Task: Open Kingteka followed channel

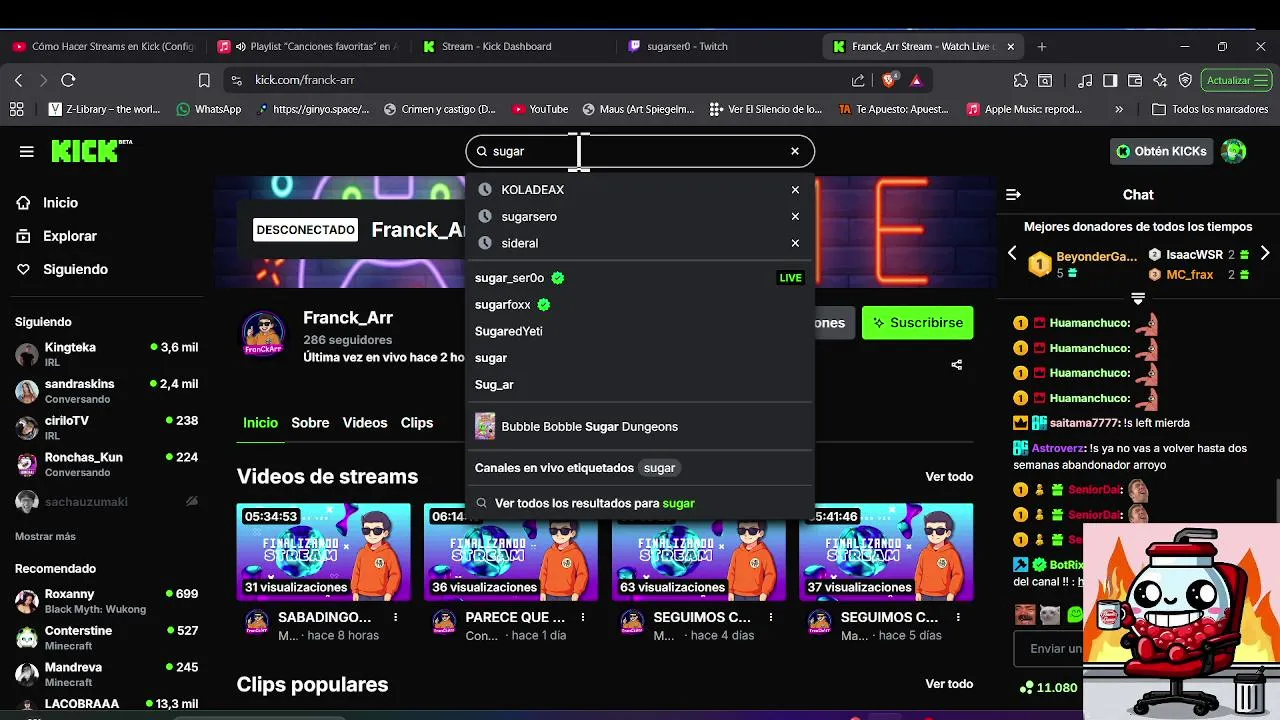Action: (x=106, y=354)
